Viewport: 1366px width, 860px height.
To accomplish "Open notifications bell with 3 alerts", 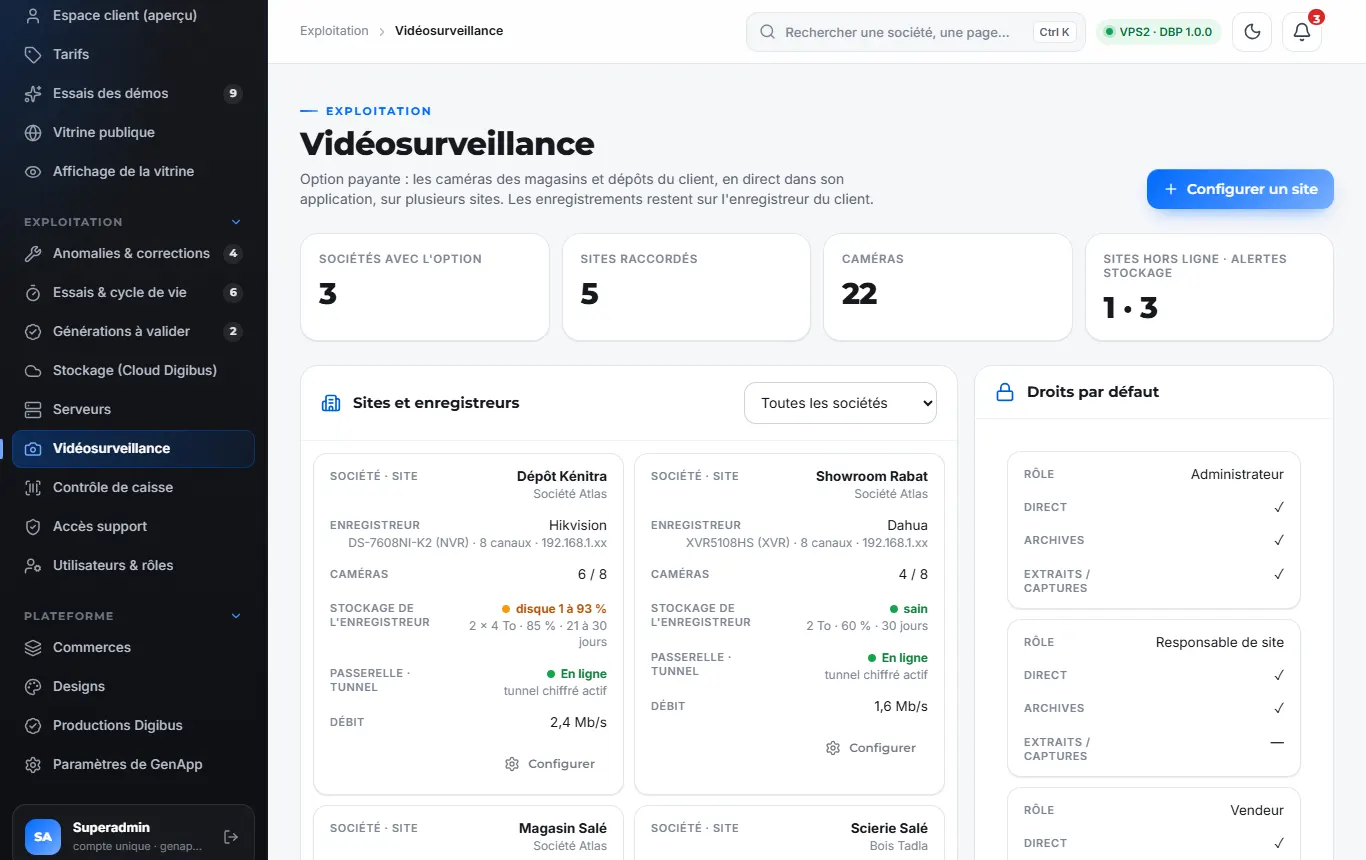I will [x=1302, y=32].
